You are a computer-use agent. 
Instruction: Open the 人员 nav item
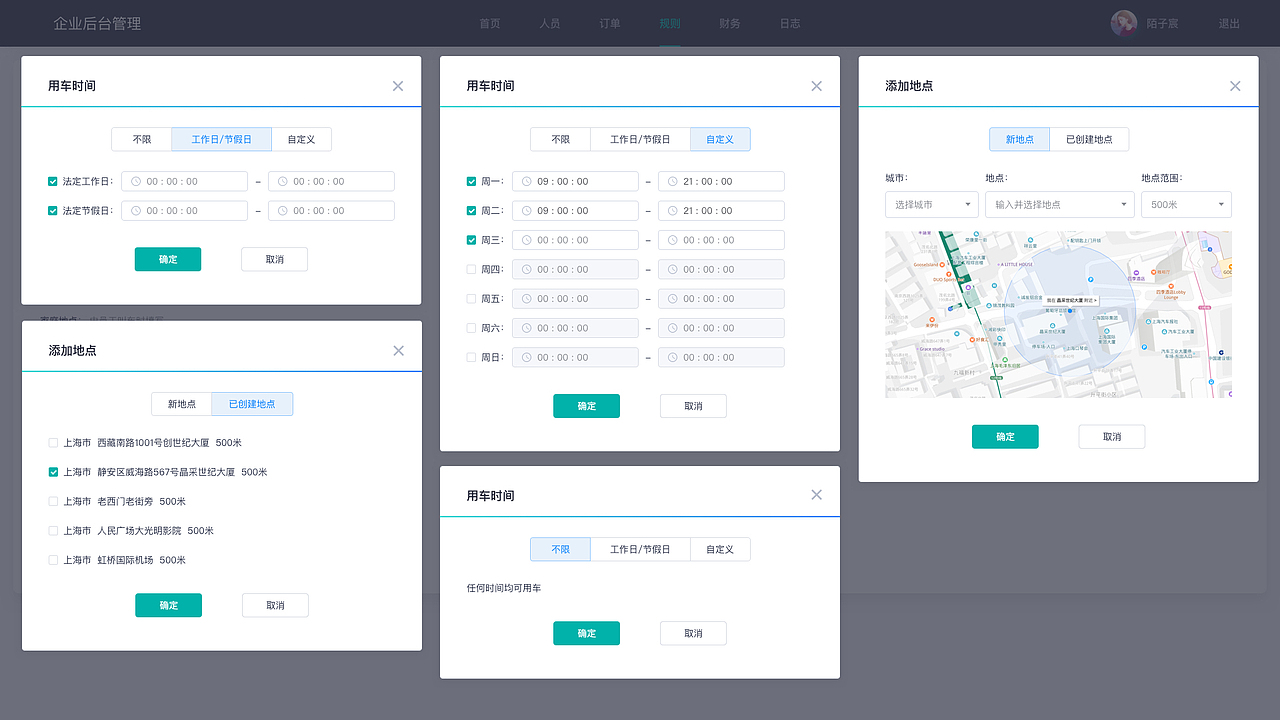[x=550, y=23]
